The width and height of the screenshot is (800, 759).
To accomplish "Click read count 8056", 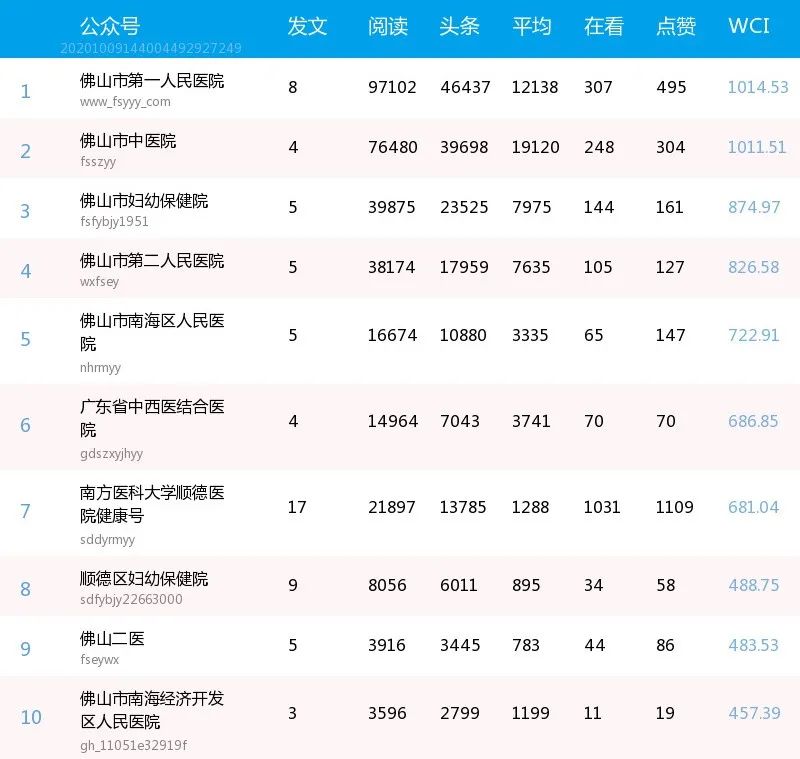I will click(387, 585).
